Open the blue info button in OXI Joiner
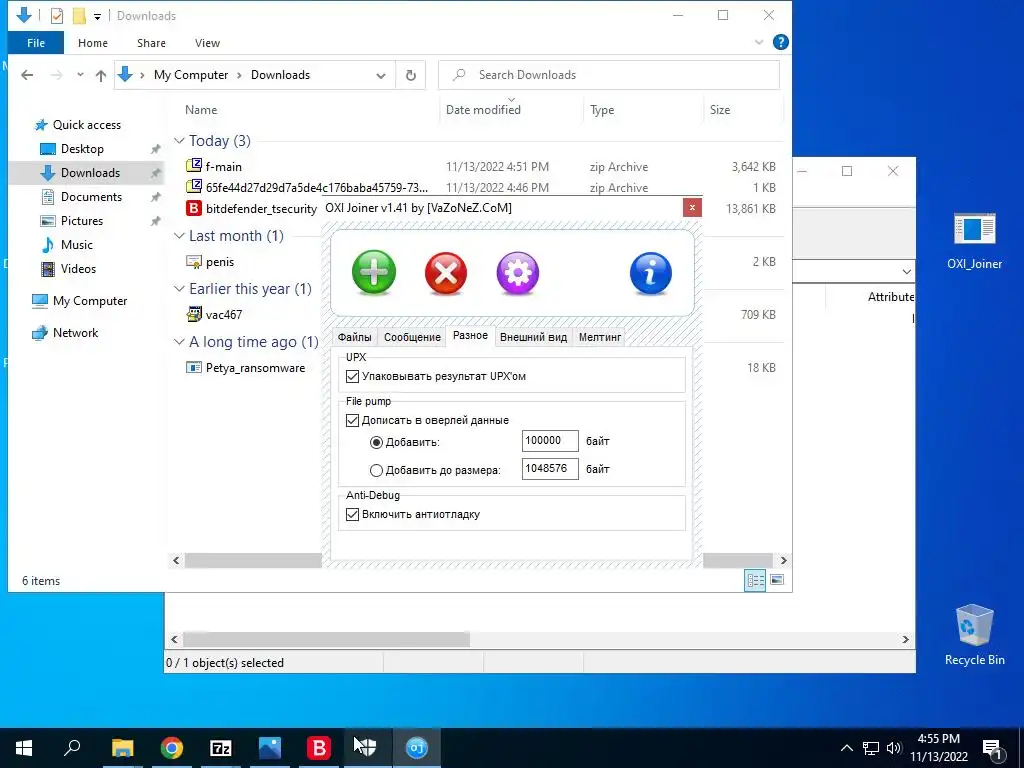Screen dimensions: 1024x768 [650, 273]
